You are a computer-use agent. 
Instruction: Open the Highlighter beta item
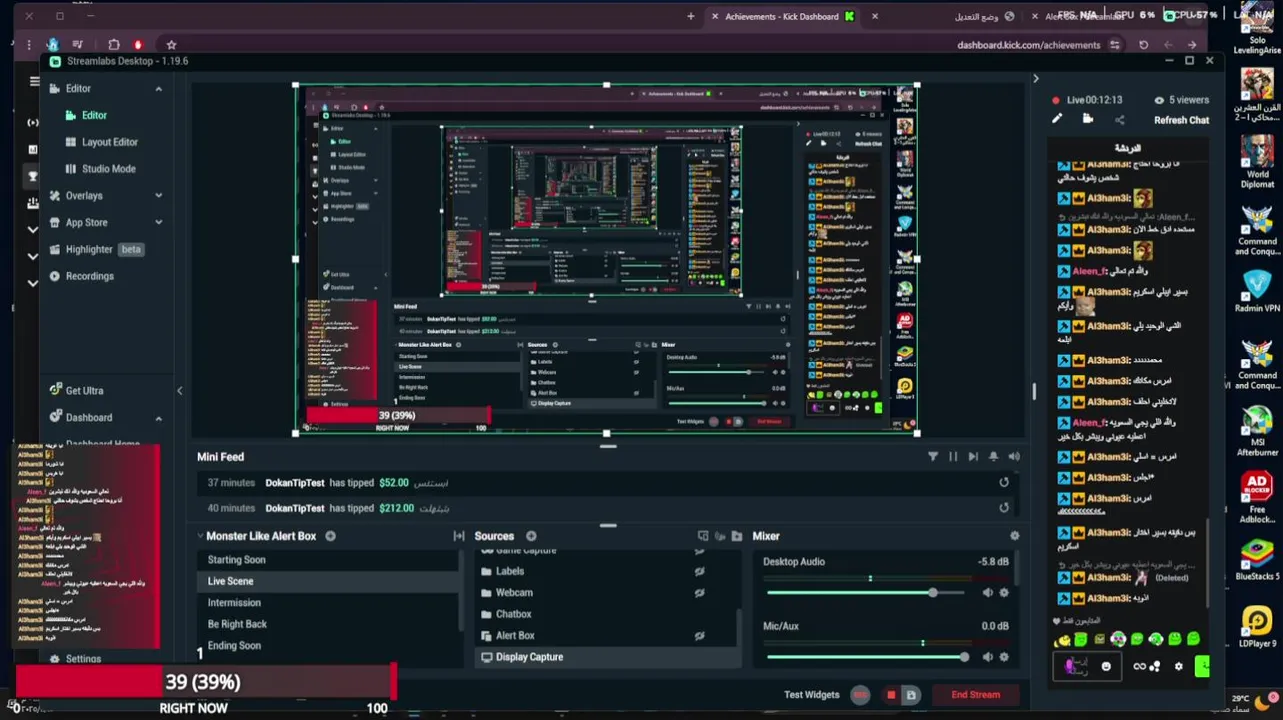pos(97,250)
